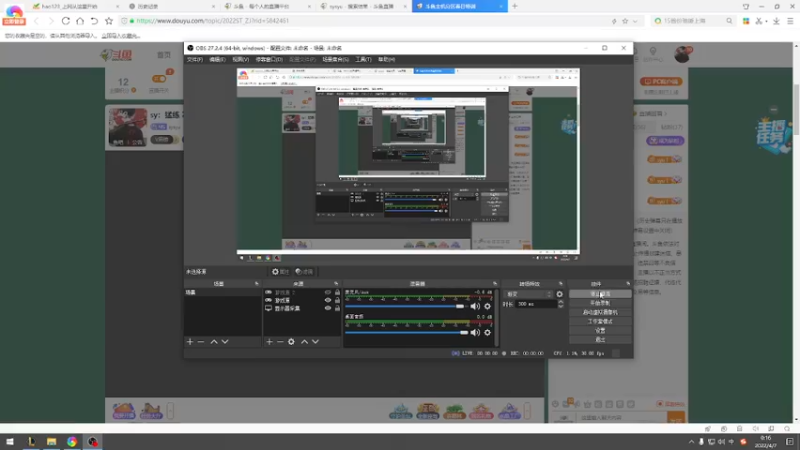Image resolution: width=800 pixels, height=450 pixels.
Task: Click source Filters button above docks
Action: (304, 272)
